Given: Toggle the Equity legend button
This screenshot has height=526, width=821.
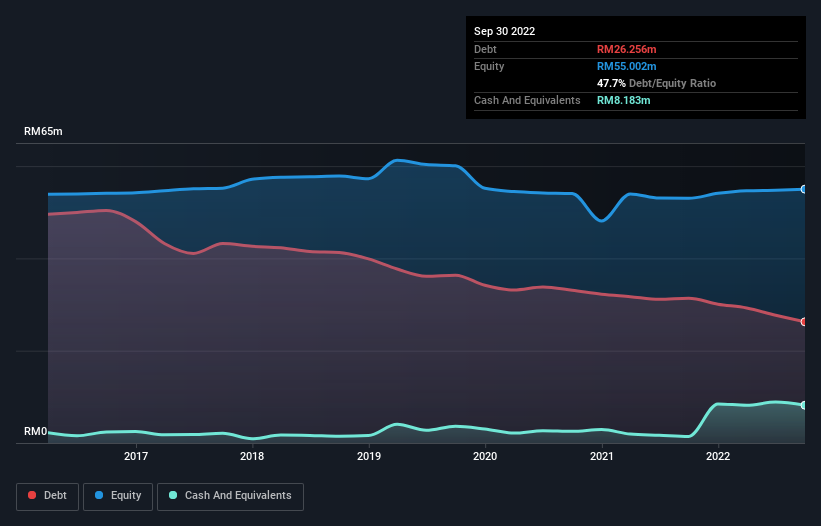Looking at the screenshot, I should click(x=118, y=496).
